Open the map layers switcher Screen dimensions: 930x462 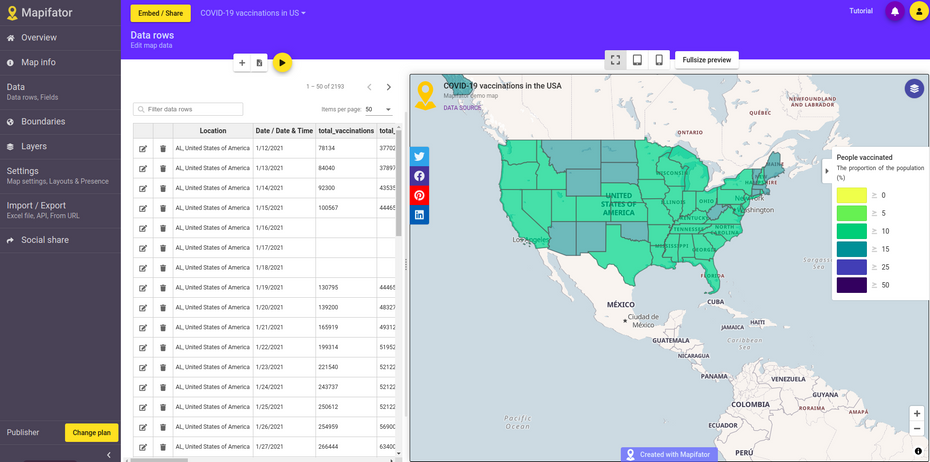tap(914, 88)
